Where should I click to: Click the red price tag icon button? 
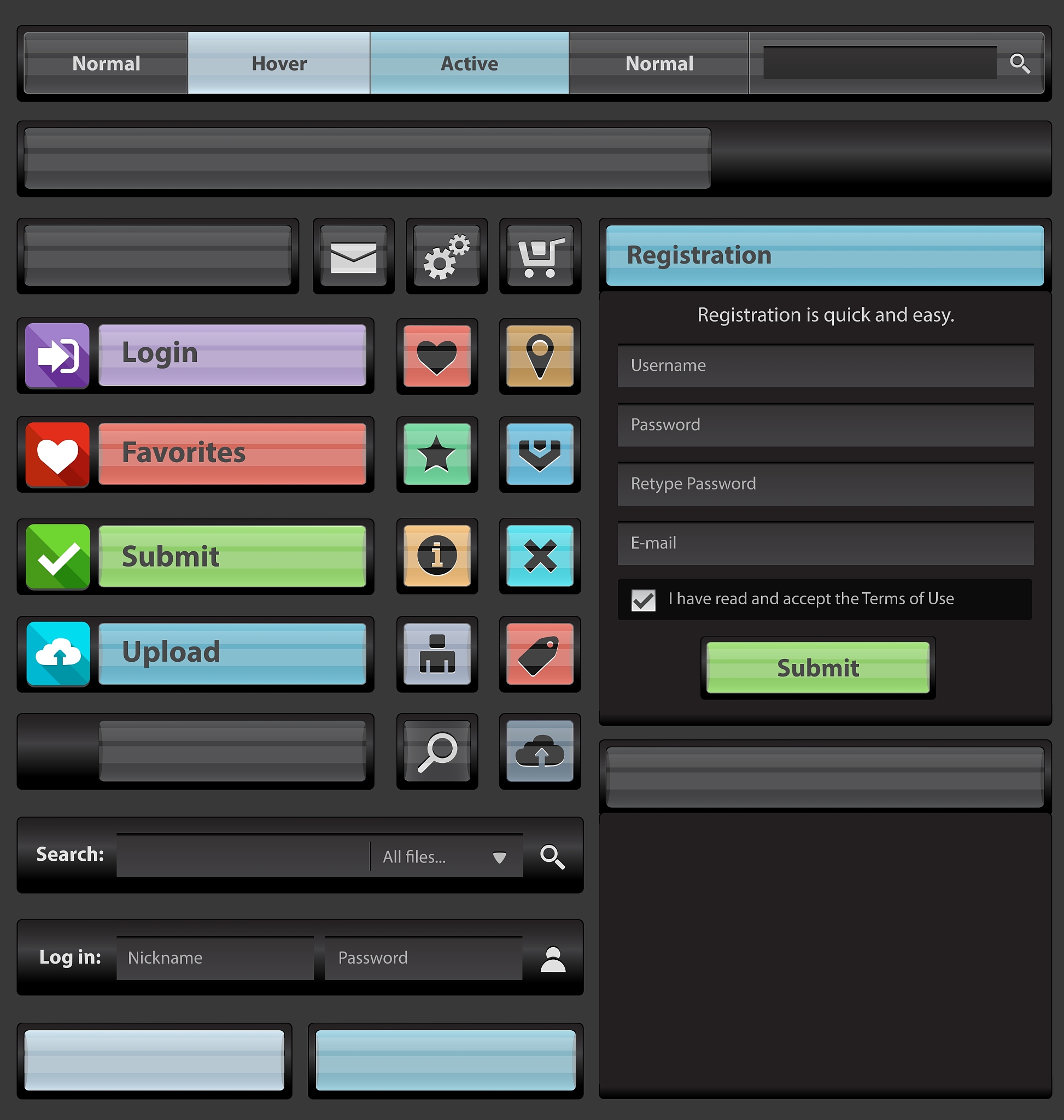[539, 654]
